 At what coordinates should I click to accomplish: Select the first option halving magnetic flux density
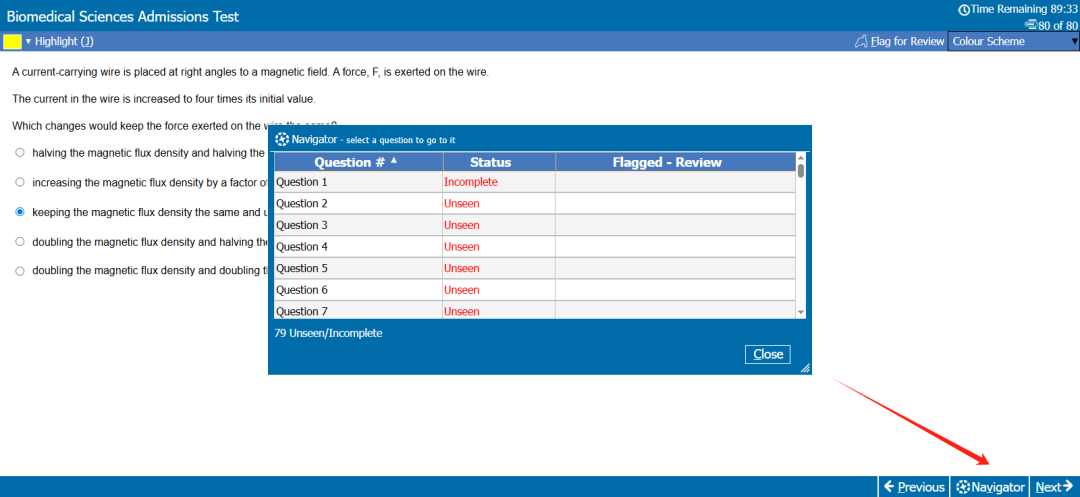(20, 153)
